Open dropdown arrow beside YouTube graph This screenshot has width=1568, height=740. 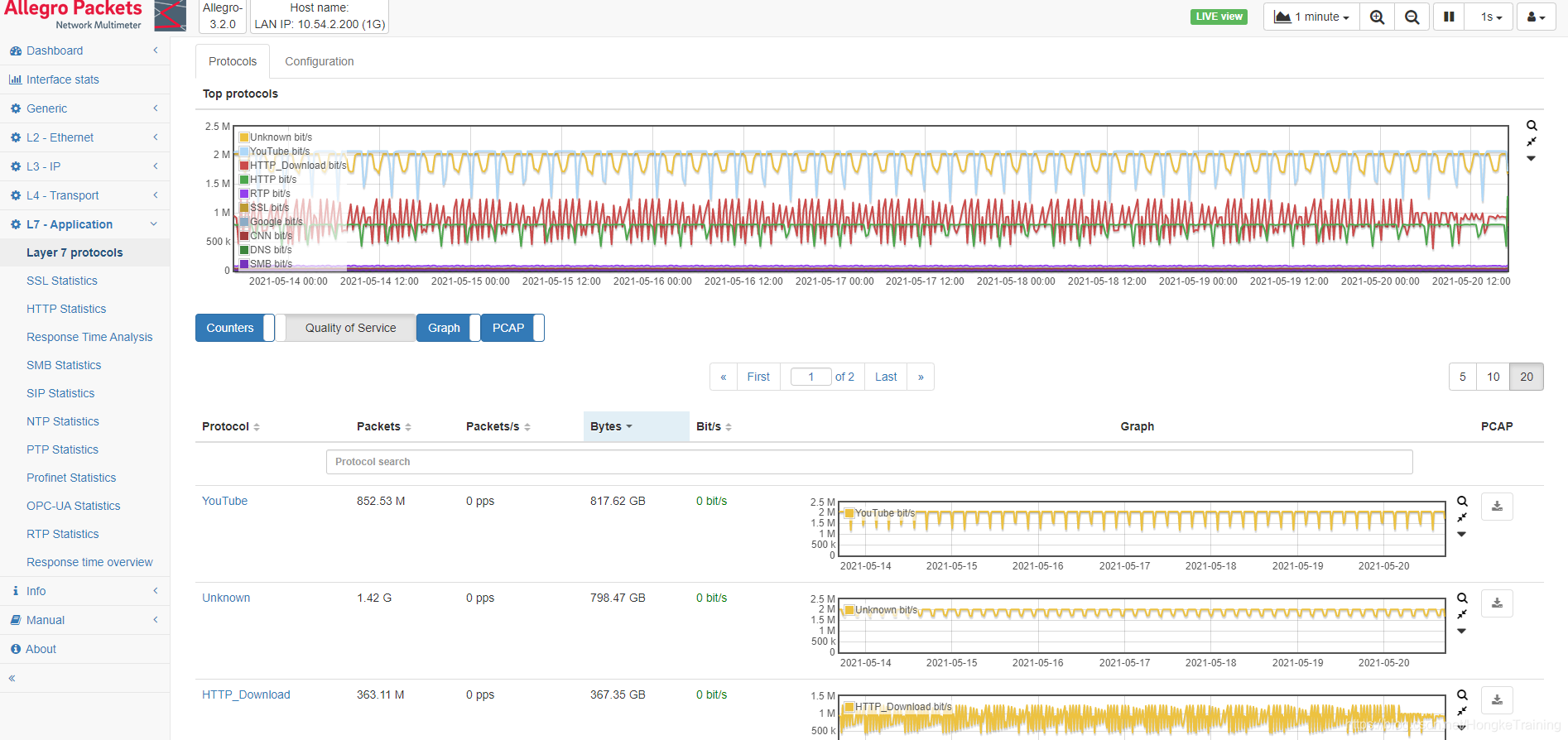tap(1462, 534)
